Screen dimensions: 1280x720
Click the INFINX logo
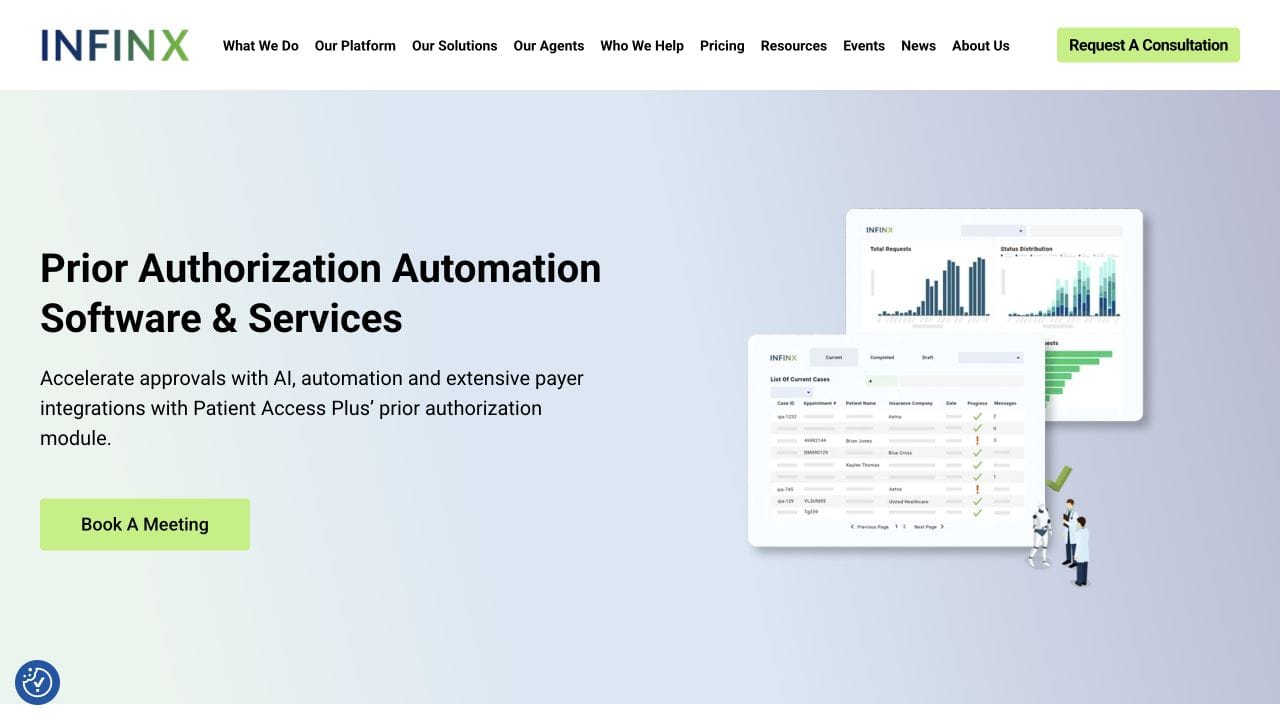115,45
